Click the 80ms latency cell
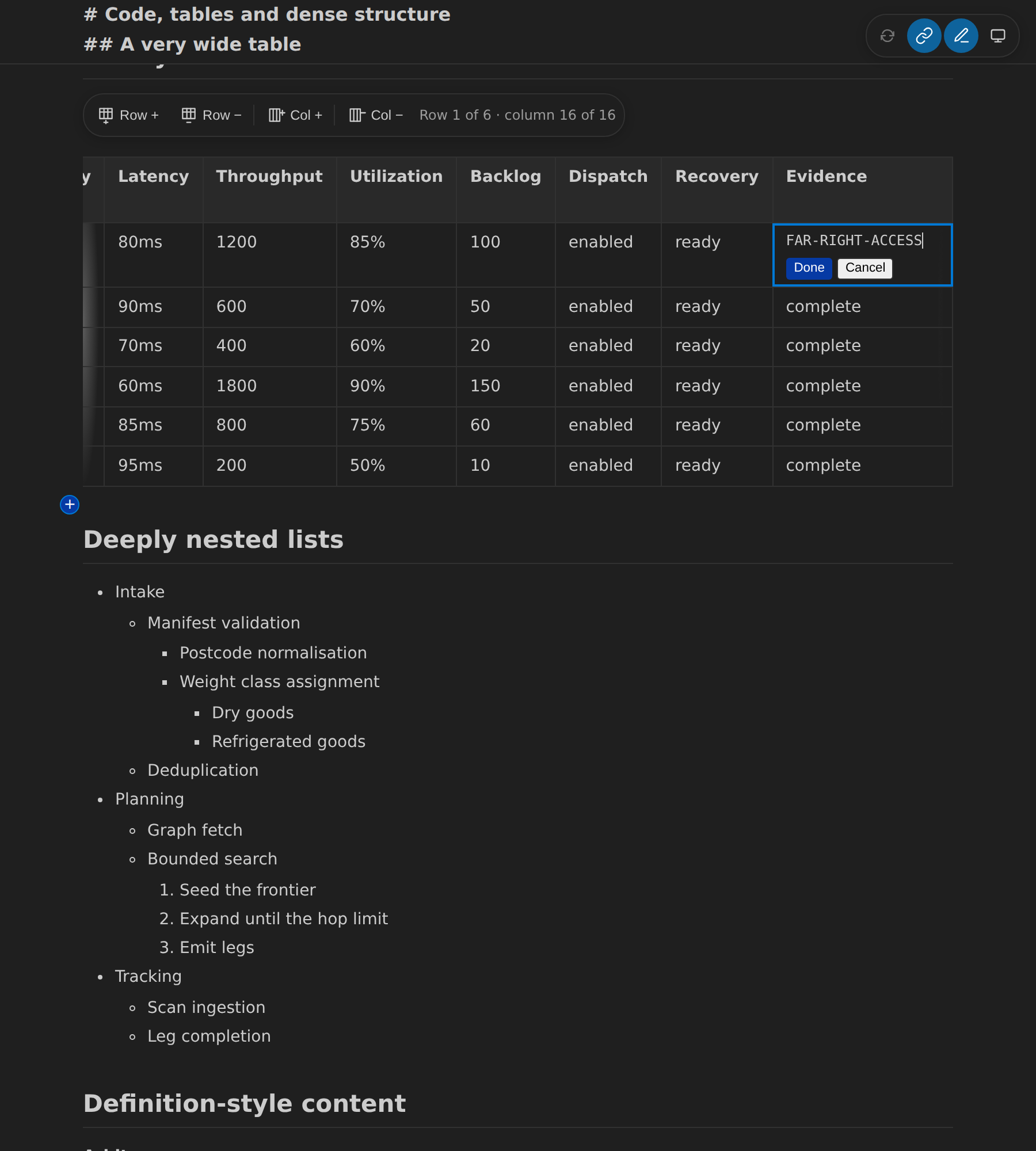Screen dimensions: 1036x1151 [154, 255]
